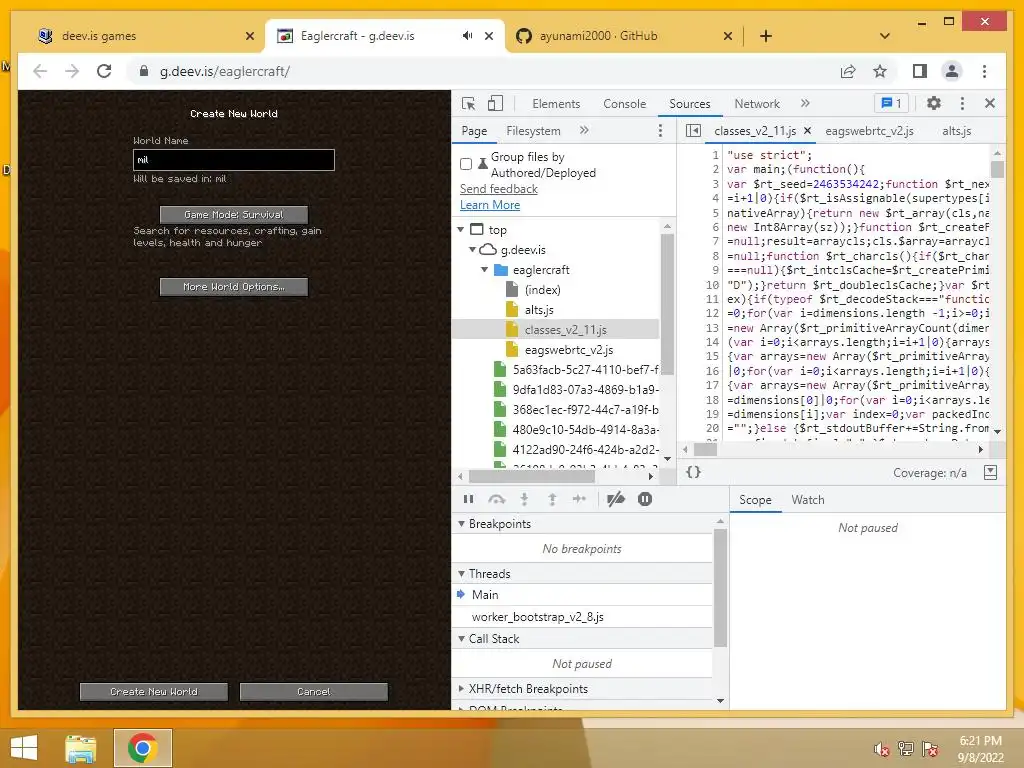The height and width of the screenshot is (768, 1024).
Task: Click the pretty print braces icon
Action: (x=694, y=472)
